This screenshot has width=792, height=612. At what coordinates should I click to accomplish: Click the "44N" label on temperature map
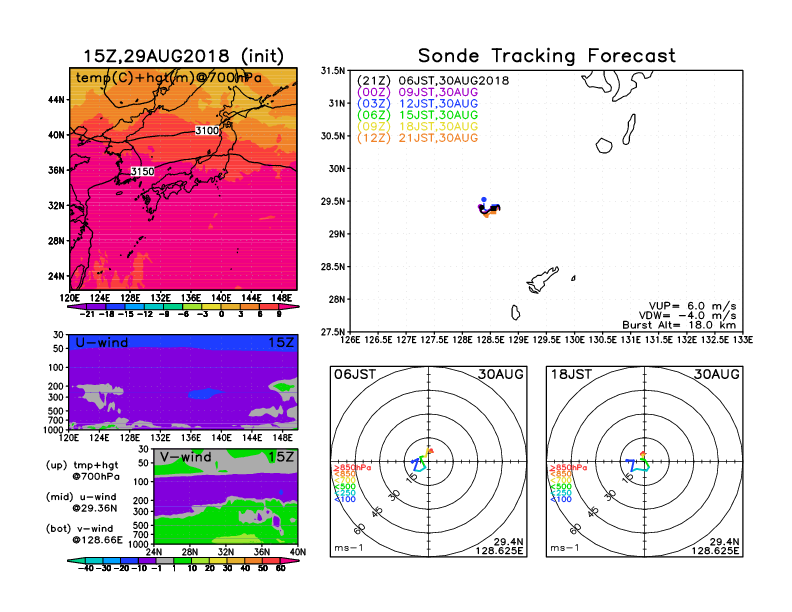[56, 100]
